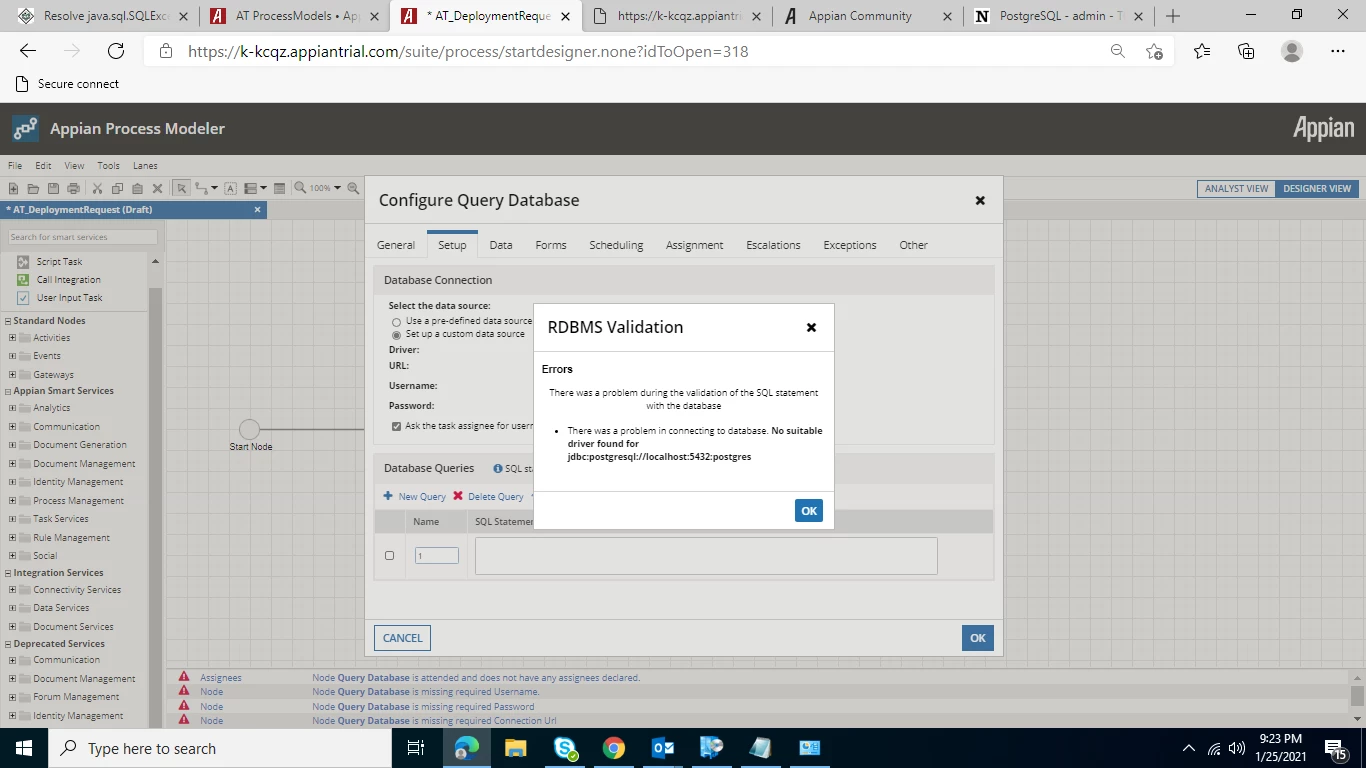Switch to the Scheduling tab
The height and width of the screenshot is (768, 1366).
616,245
